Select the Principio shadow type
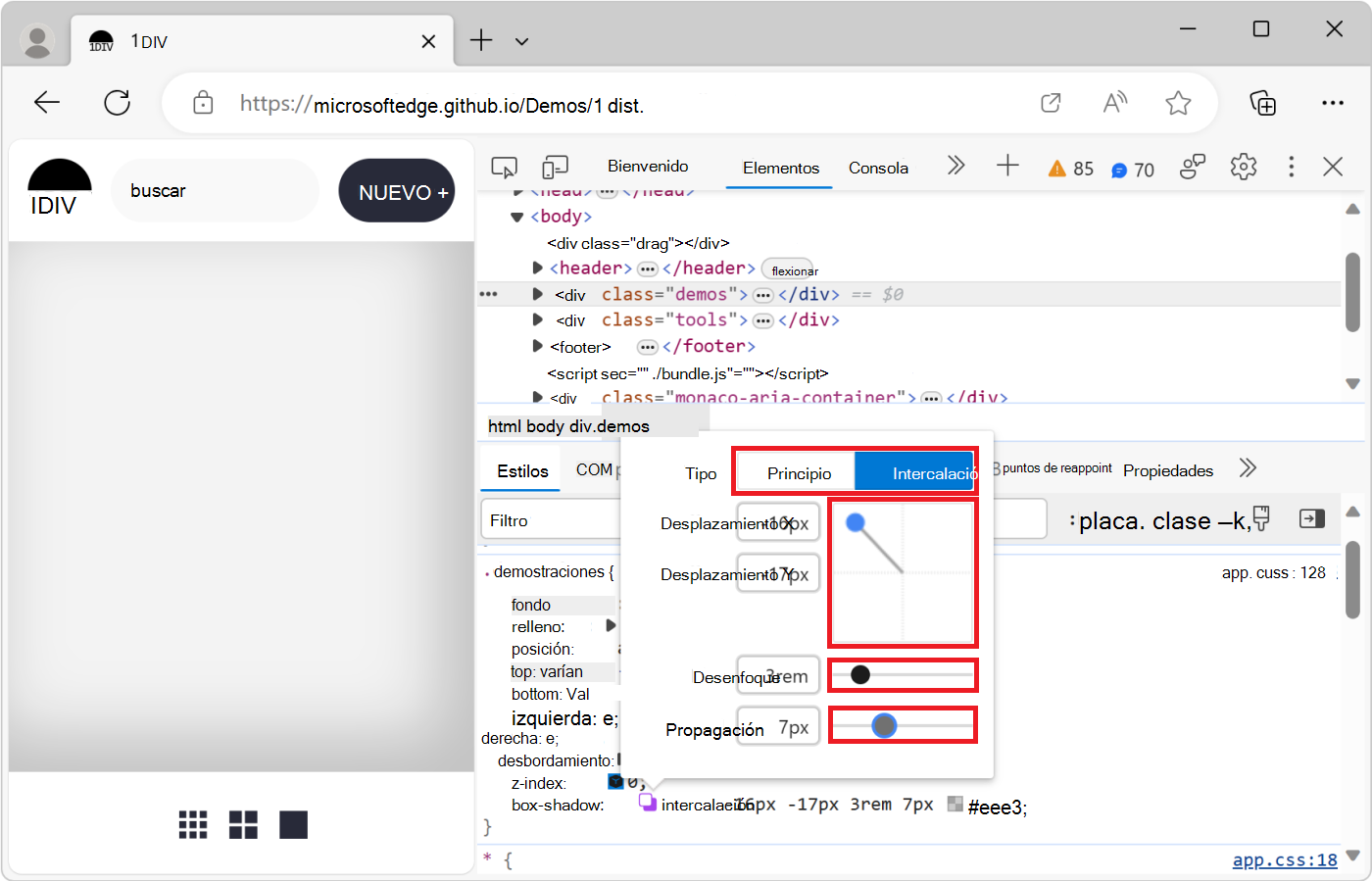This screenshot has width=1372, height=881. click(795, 471)
